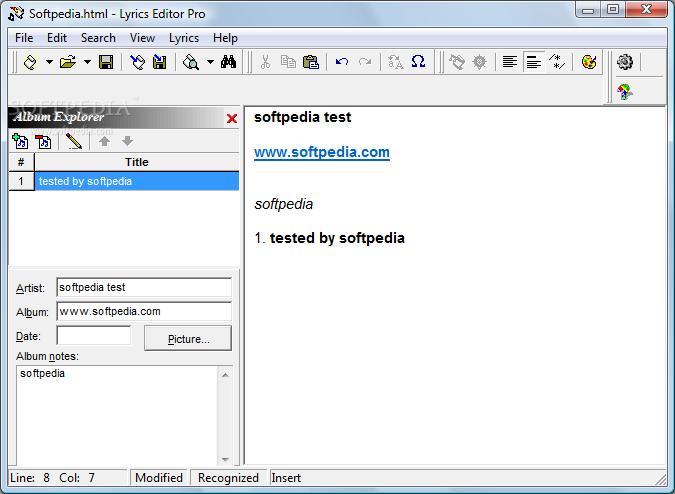Open the View menu
This screenshot has height=494, width=675.
142,38
